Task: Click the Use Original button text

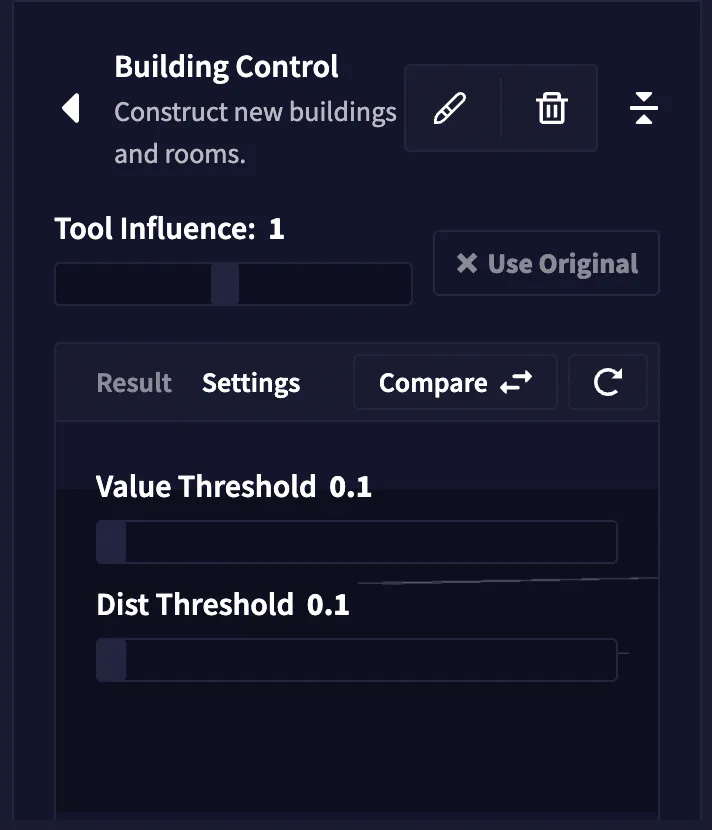Action: coord(563,264)
